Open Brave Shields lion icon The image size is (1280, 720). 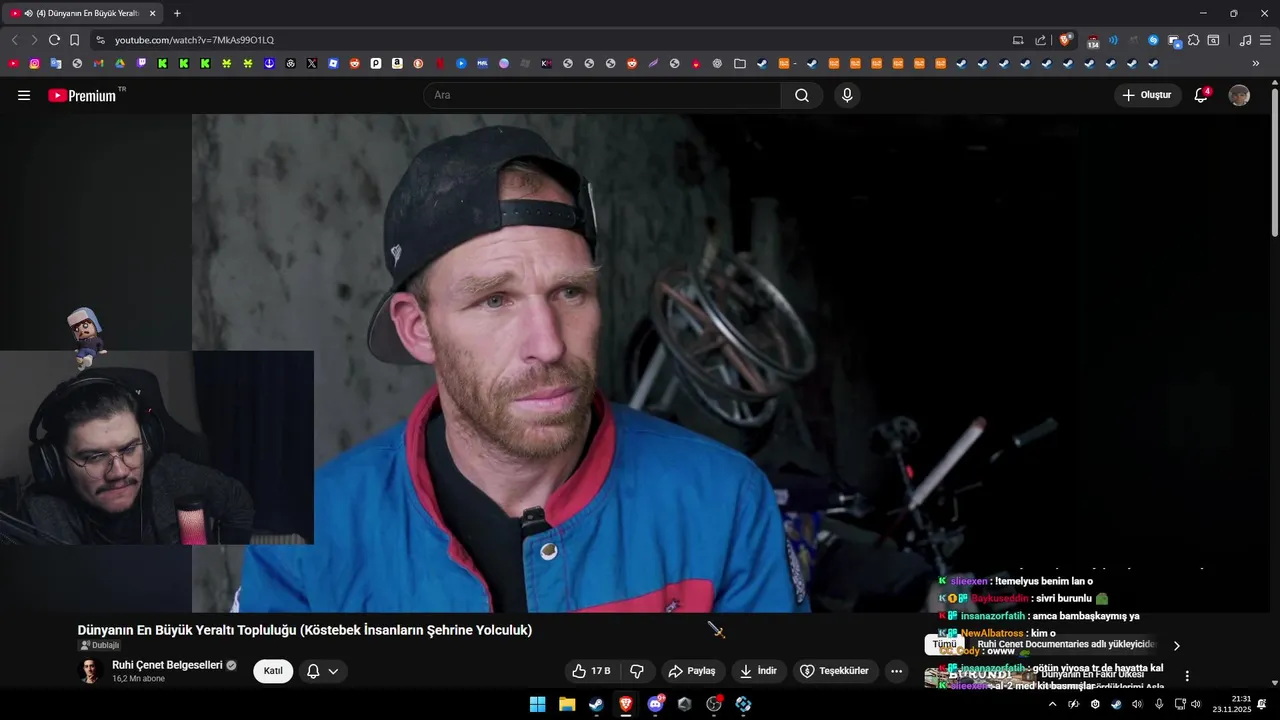1065,40
